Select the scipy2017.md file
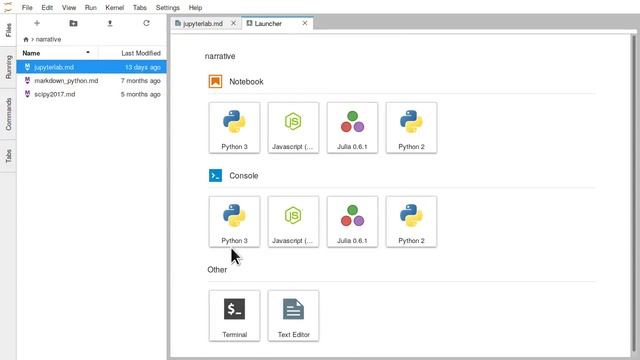 [x=91, y=94]
